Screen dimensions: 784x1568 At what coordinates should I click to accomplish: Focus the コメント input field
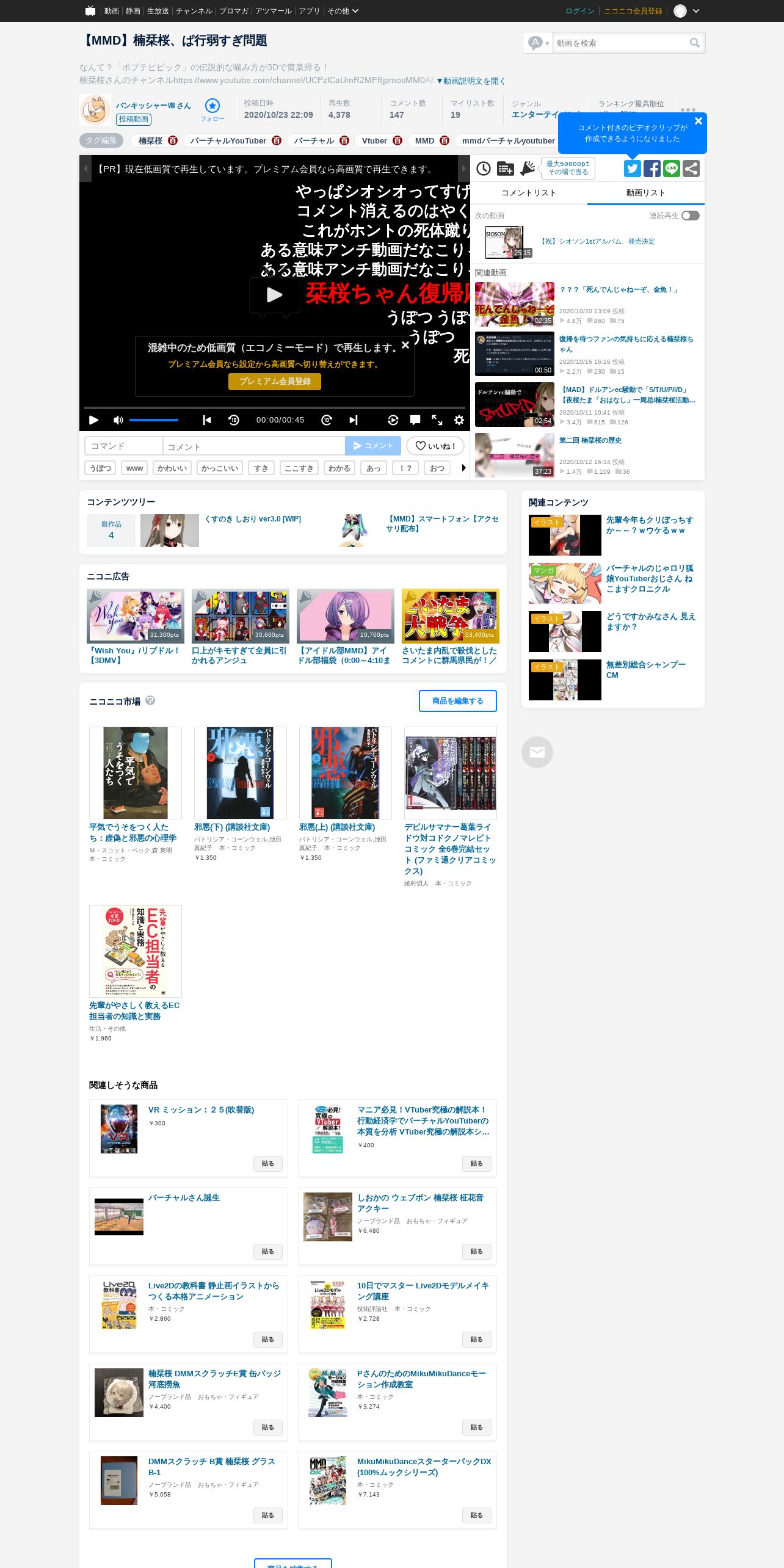click(254, 446)
